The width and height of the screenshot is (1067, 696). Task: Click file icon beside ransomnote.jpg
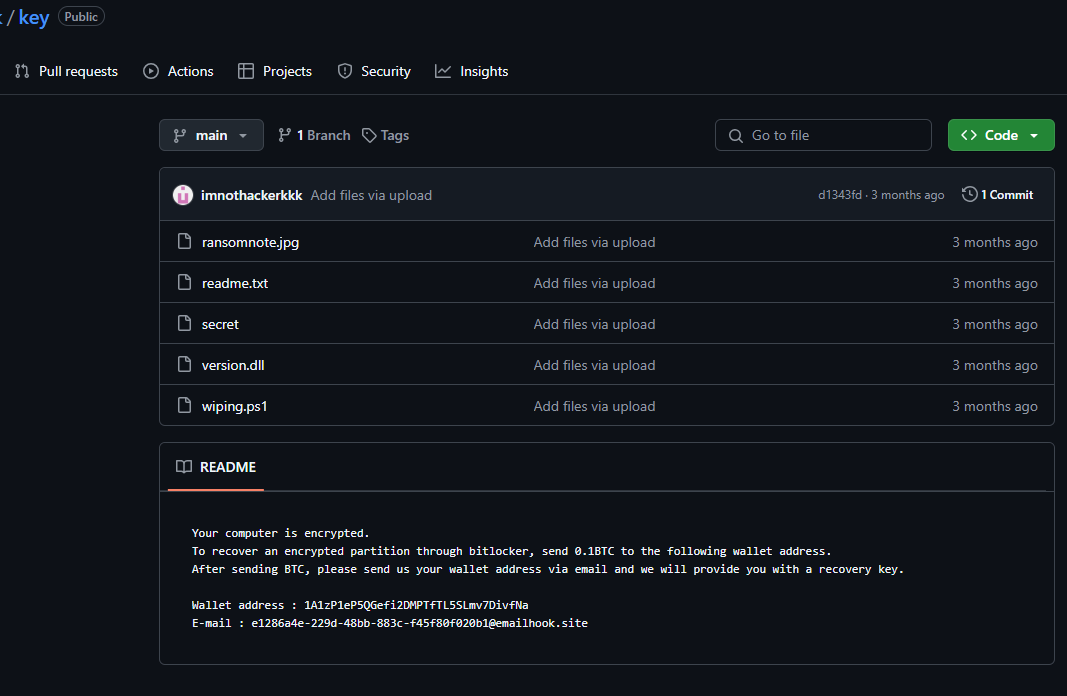(184, 242)
